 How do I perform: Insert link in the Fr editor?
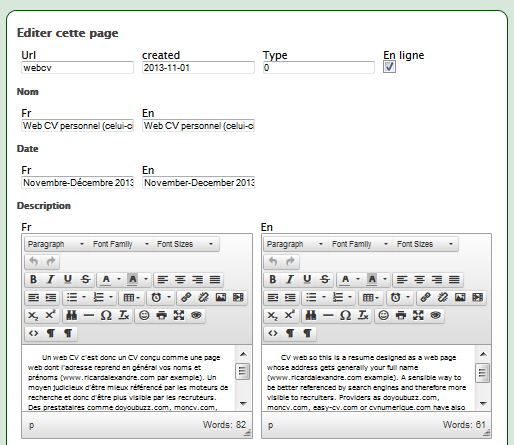coord(186,297)
